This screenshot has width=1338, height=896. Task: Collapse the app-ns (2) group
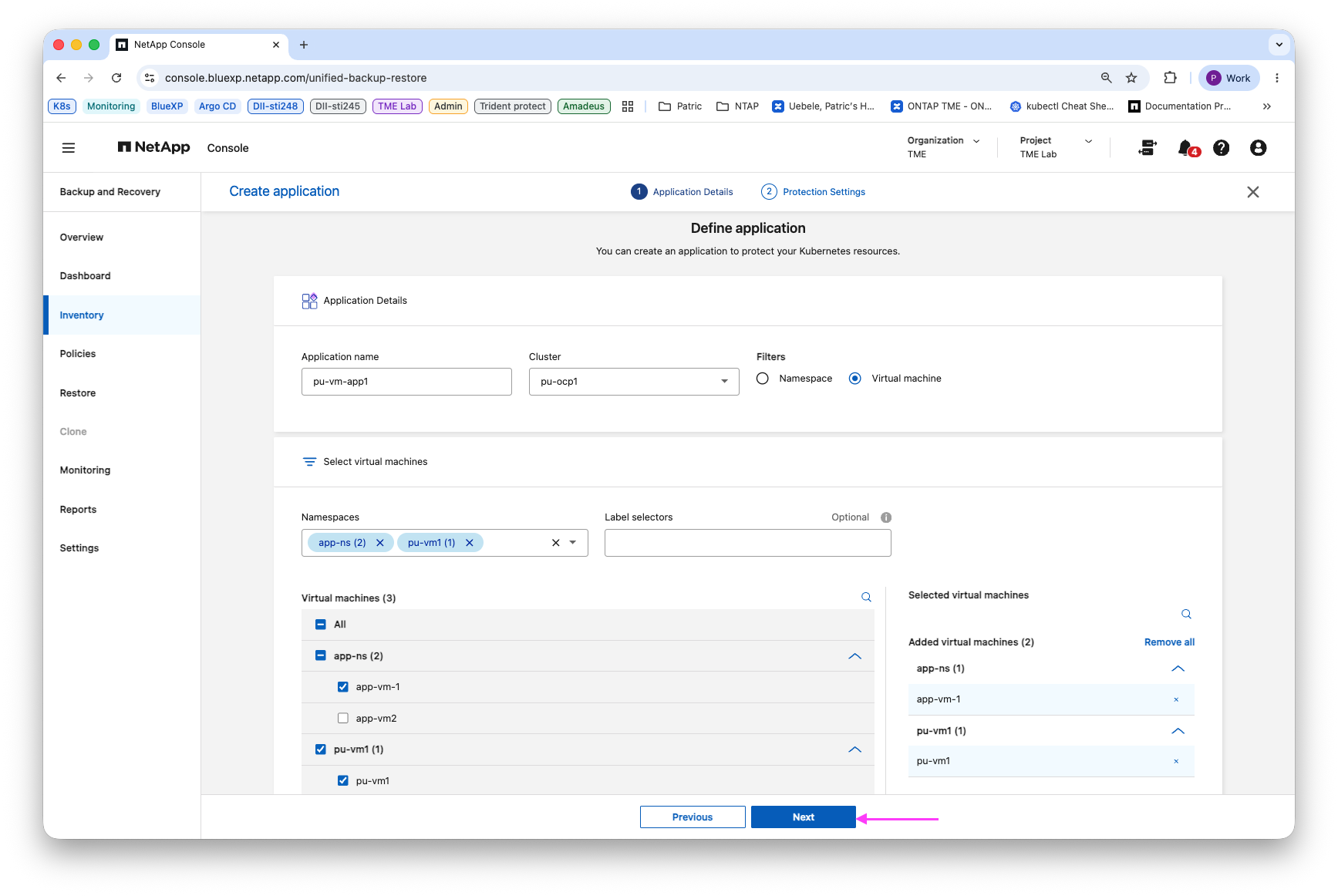(854, 656)
